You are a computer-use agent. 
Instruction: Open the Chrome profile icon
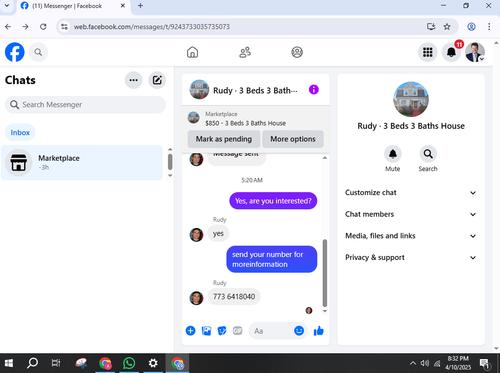point(471,27)
